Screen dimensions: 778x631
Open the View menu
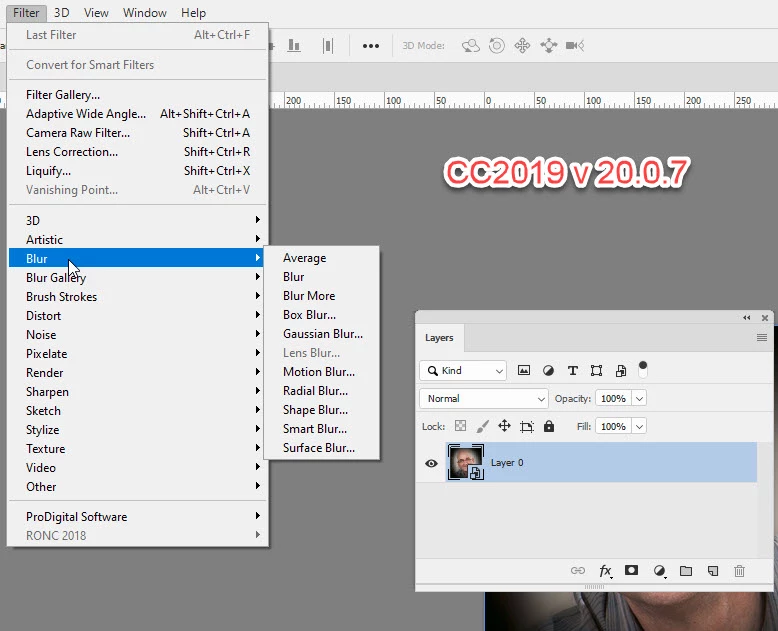pyautogui.click(x=96, y=12)
